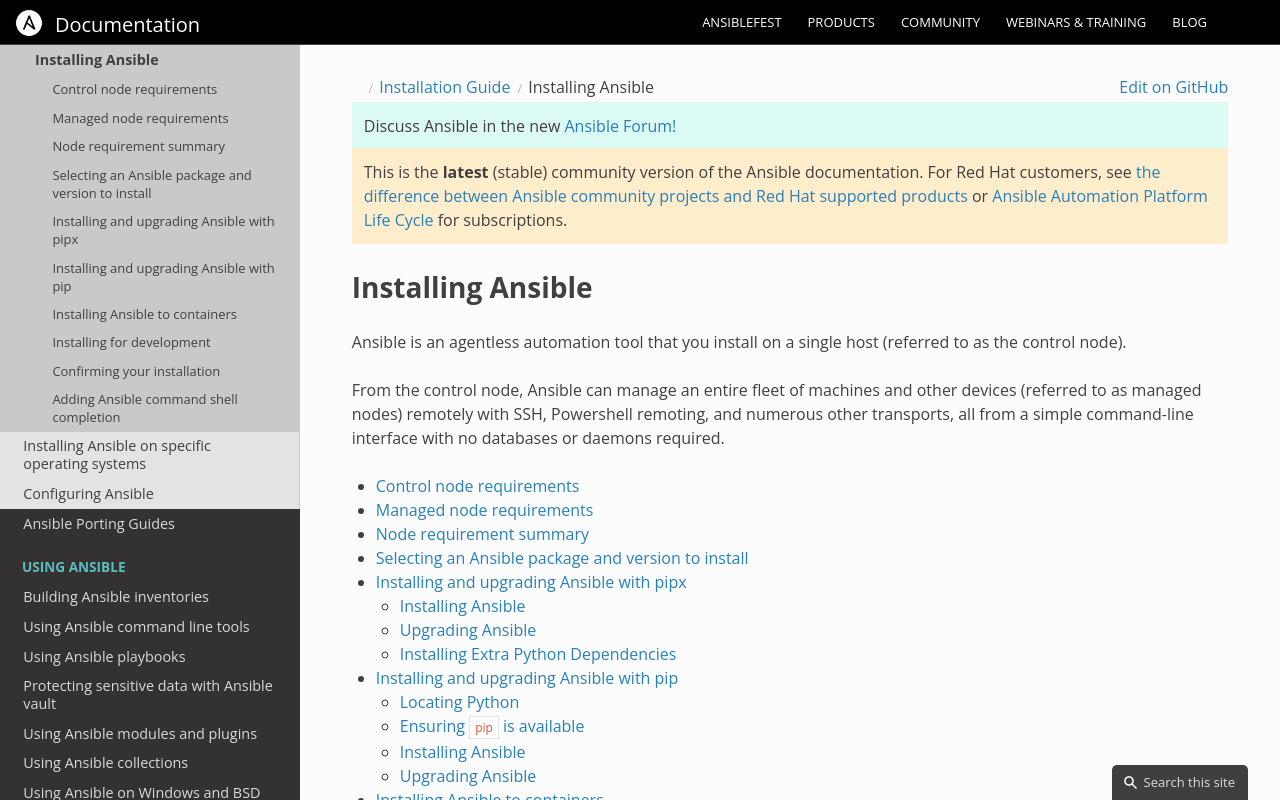Image resolution: width=1280 pixels, height=800 pixels.
Task: Open the WEBINARS & TRAINING menu item
Action: (1076, 22)
